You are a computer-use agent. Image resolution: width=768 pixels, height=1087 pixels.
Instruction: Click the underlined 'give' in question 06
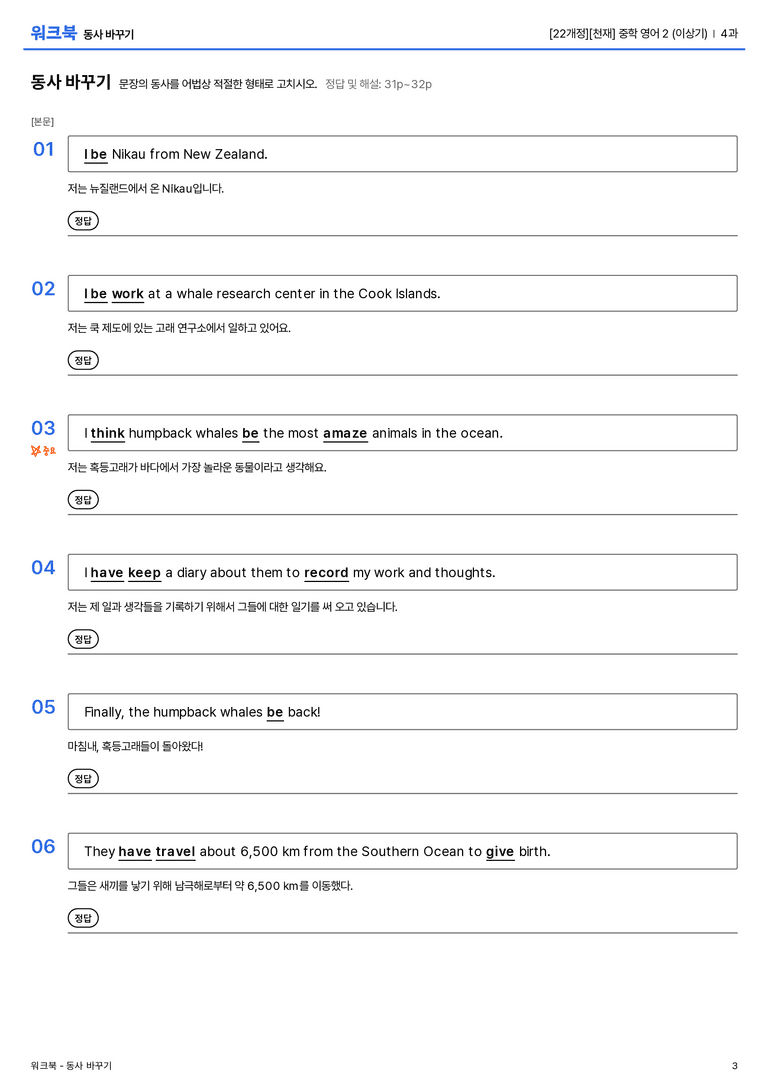(x=500, y=851)
